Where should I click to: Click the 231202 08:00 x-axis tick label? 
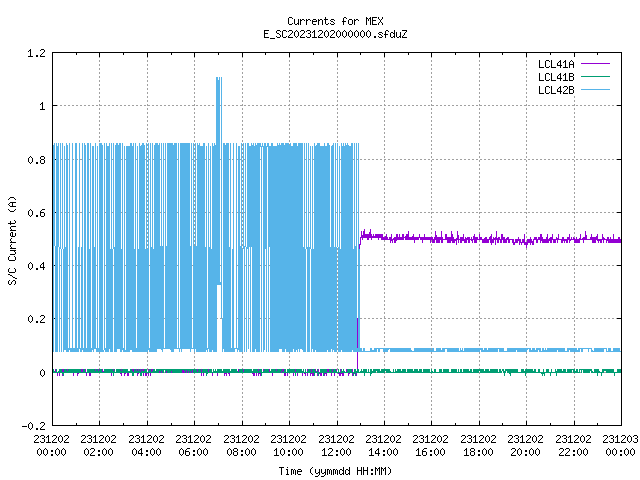tap(241, 446)
